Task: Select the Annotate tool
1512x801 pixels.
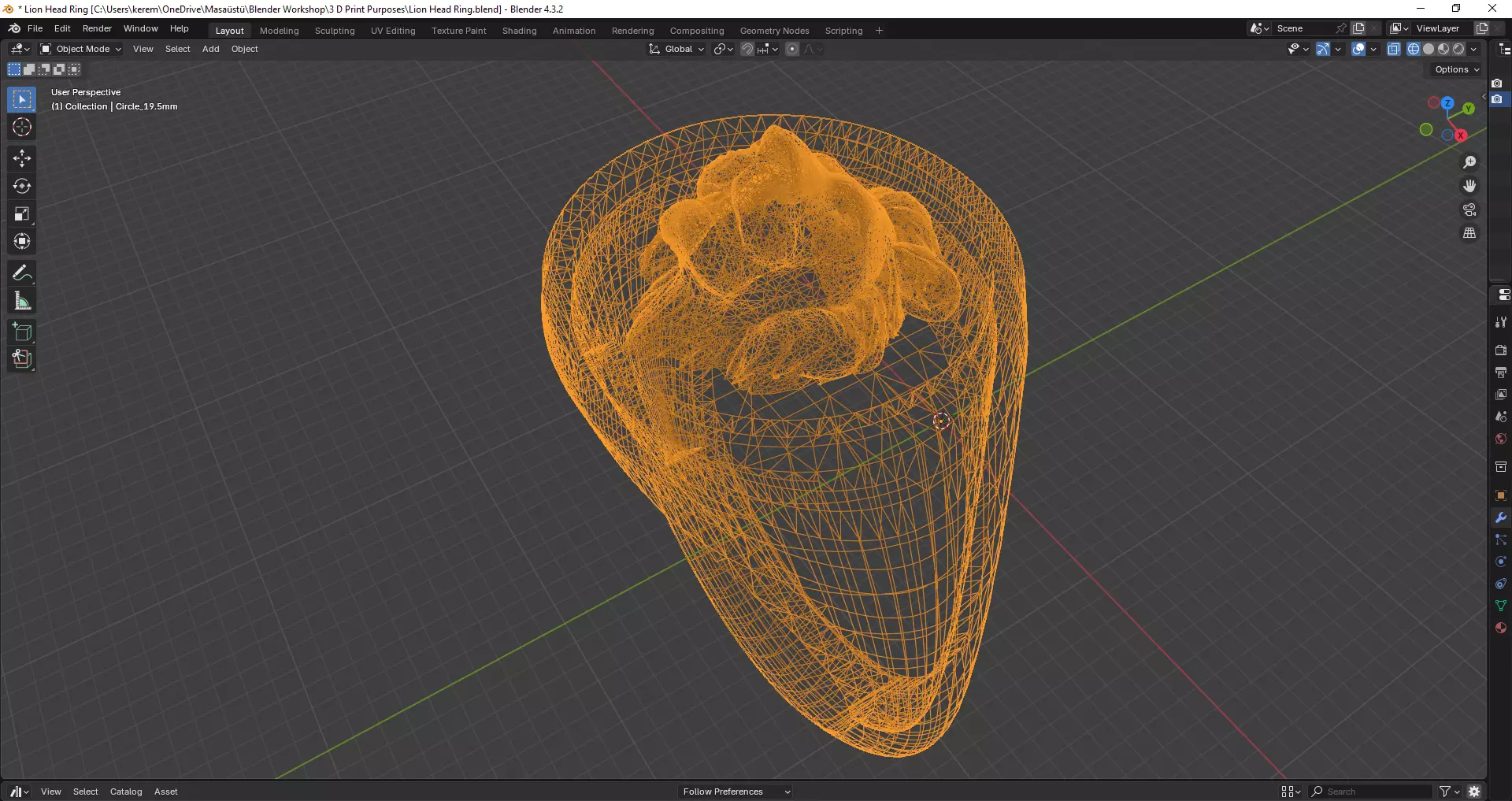Action: point(22,273)
